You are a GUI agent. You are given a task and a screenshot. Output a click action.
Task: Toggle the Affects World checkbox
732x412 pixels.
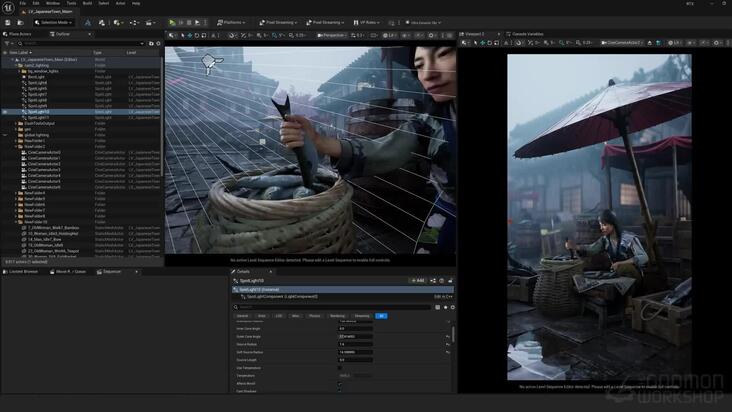(340, 384)
